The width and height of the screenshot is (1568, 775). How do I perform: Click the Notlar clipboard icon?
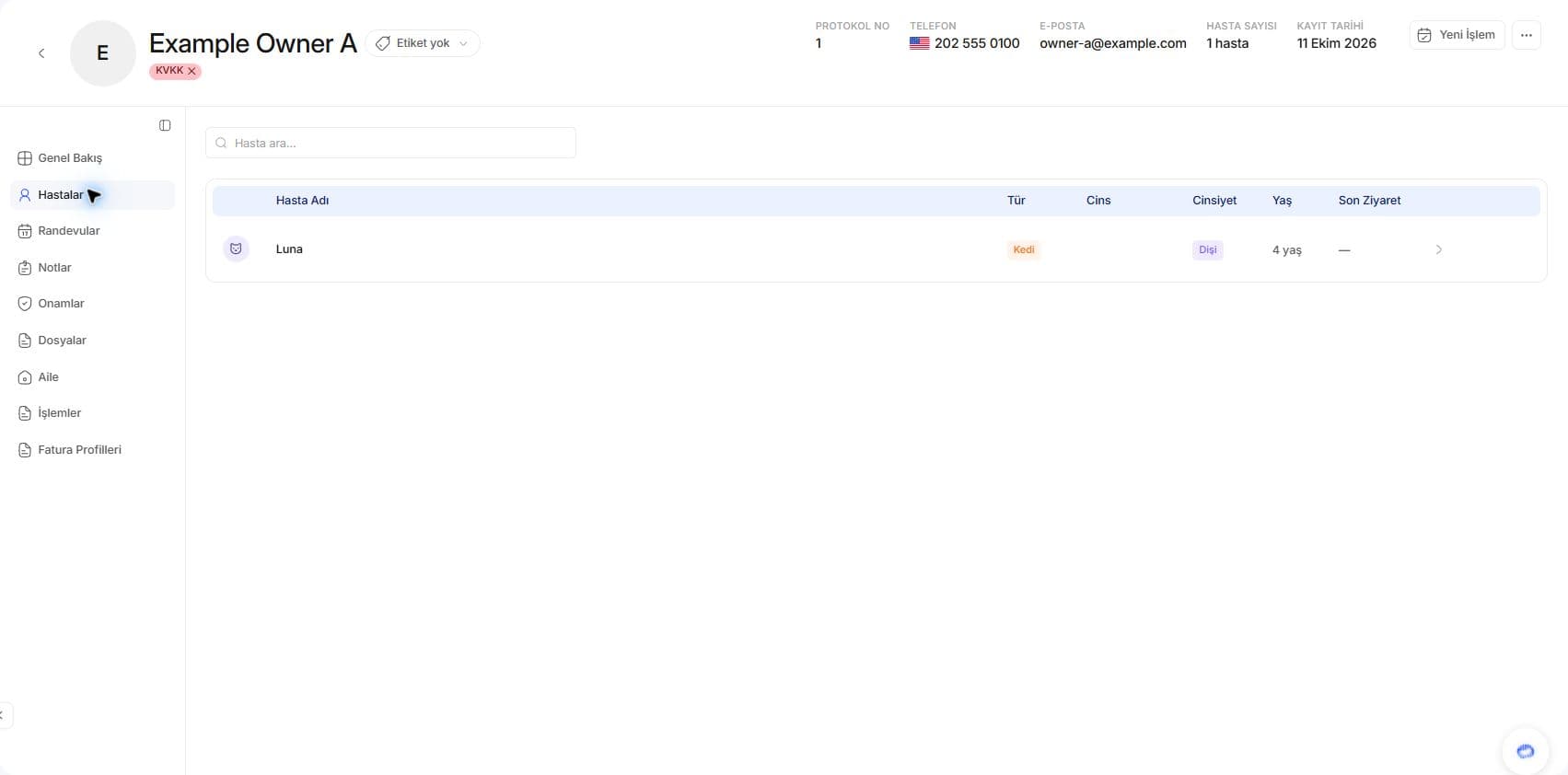pos(25,268)
